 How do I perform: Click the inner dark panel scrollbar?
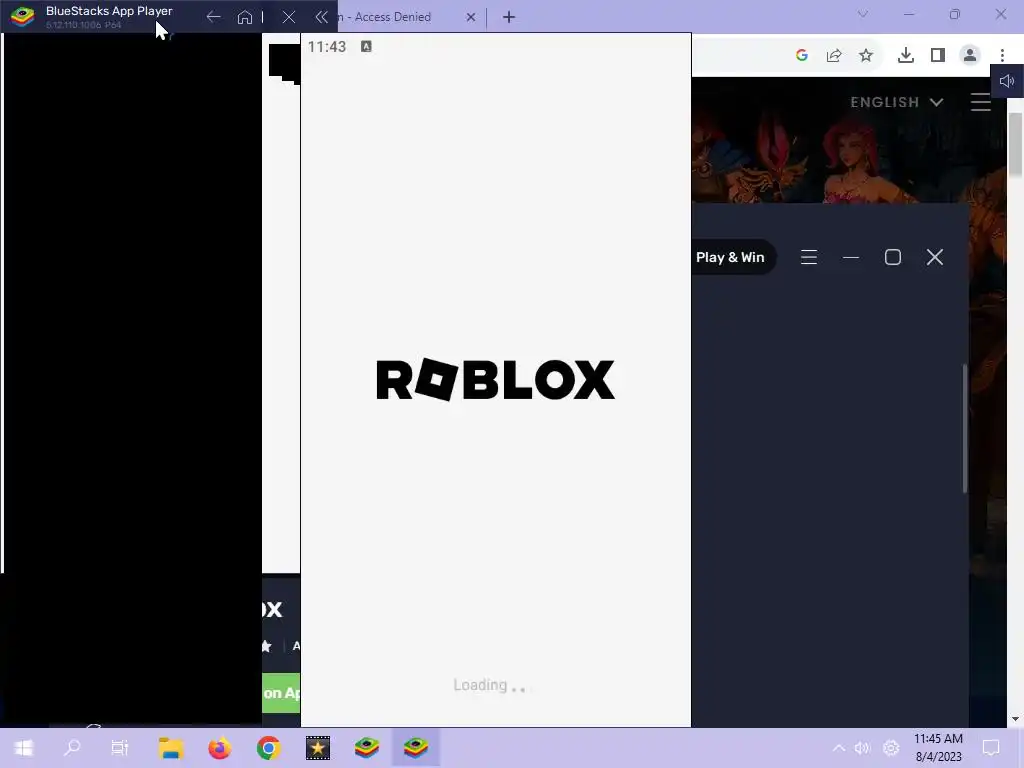click(965, 428)
